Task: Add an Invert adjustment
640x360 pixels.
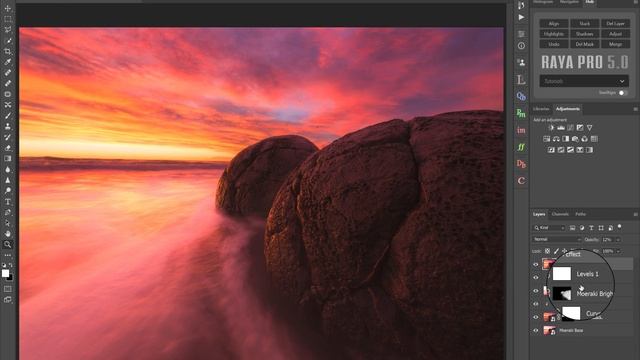Action: pyautogui.click(x=551, y=150)
